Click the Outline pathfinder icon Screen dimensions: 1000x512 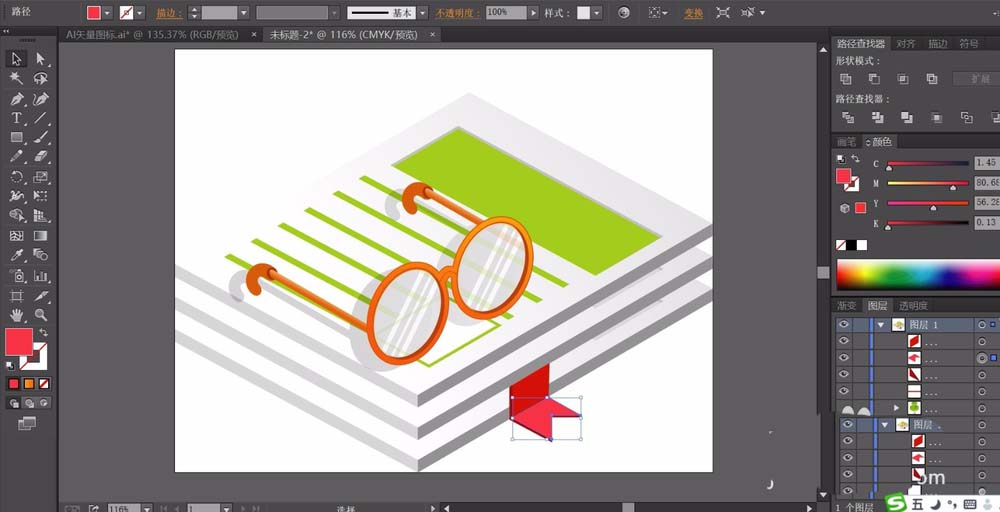(x=967, y=117)
